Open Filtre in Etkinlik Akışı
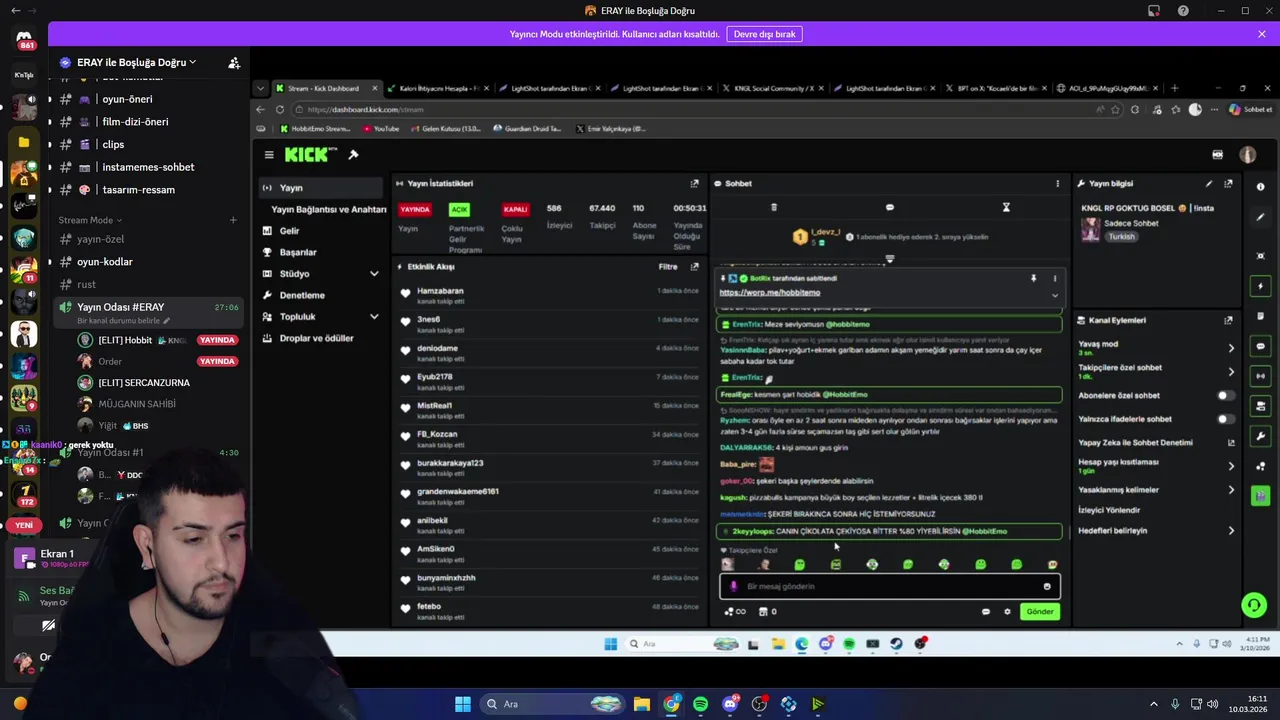Screen dimensions: 1280x720 pos(668,267)
